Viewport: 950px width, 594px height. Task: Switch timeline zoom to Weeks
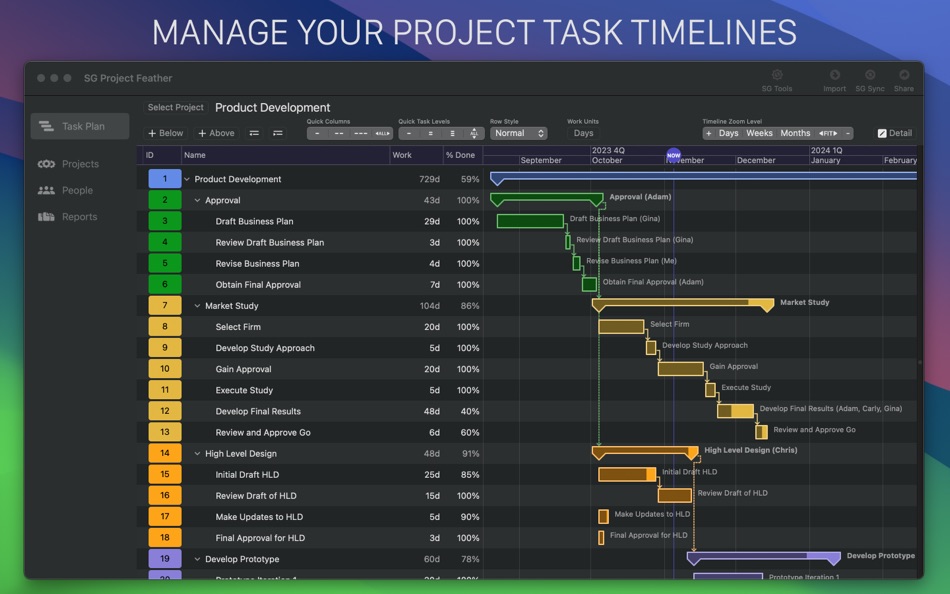click(759, 133)
